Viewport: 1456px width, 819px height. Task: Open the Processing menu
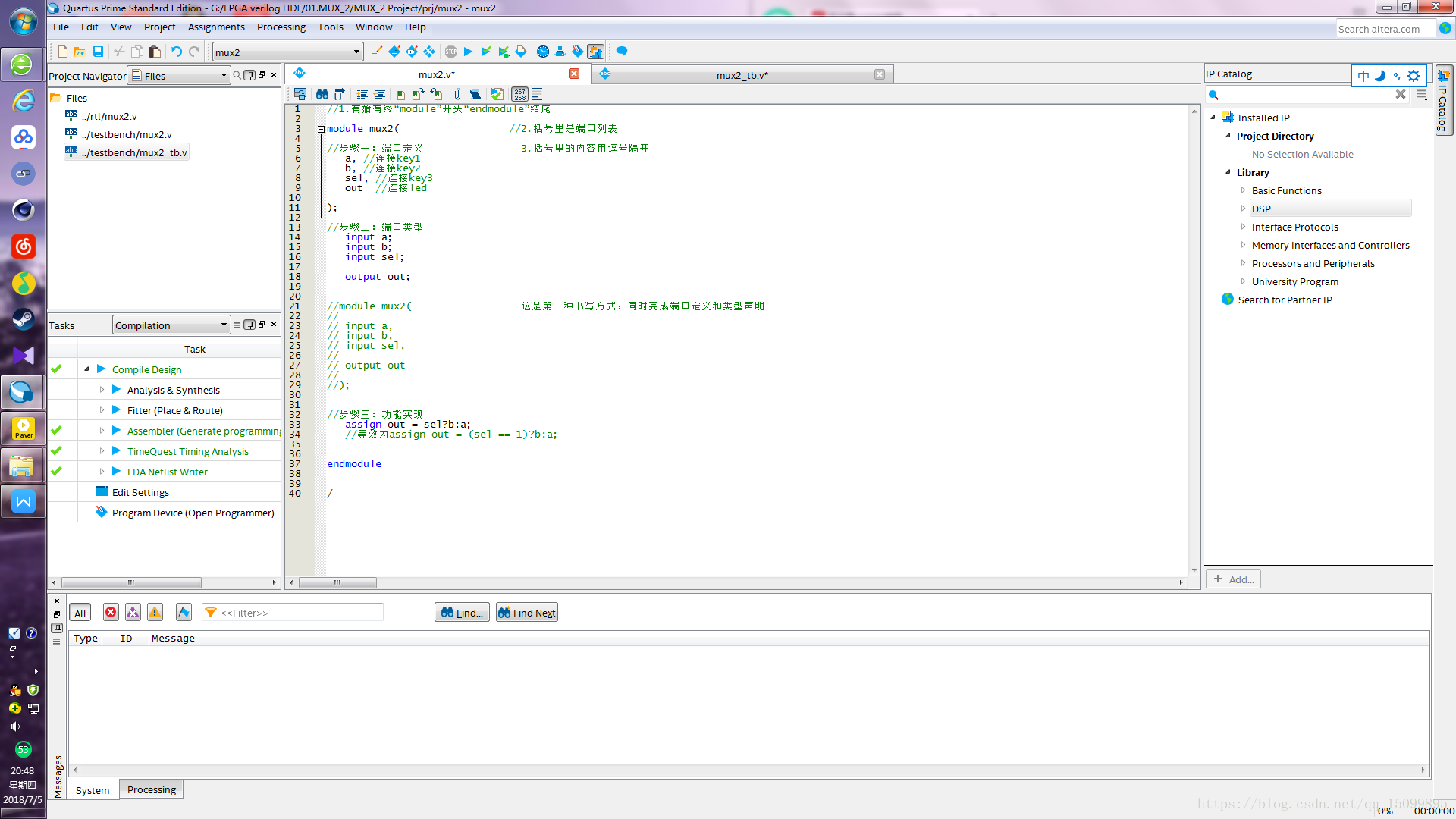(281, 27)
